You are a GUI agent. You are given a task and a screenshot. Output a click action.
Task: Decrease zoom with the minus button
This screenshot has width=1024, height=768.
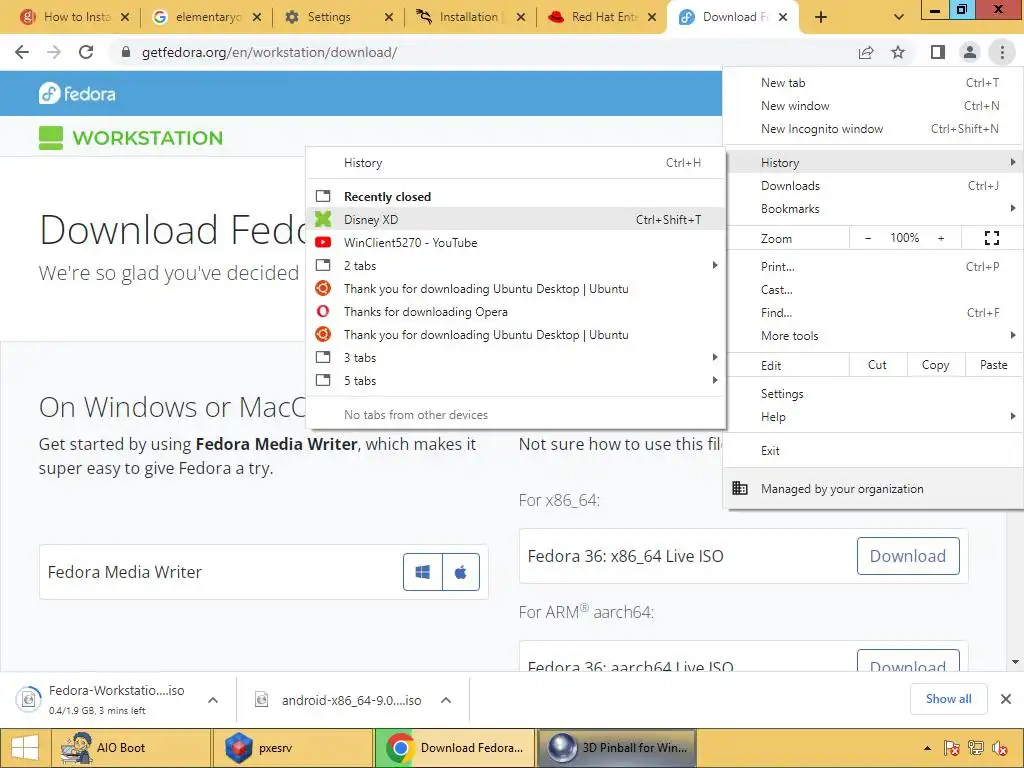click(868, 238)
